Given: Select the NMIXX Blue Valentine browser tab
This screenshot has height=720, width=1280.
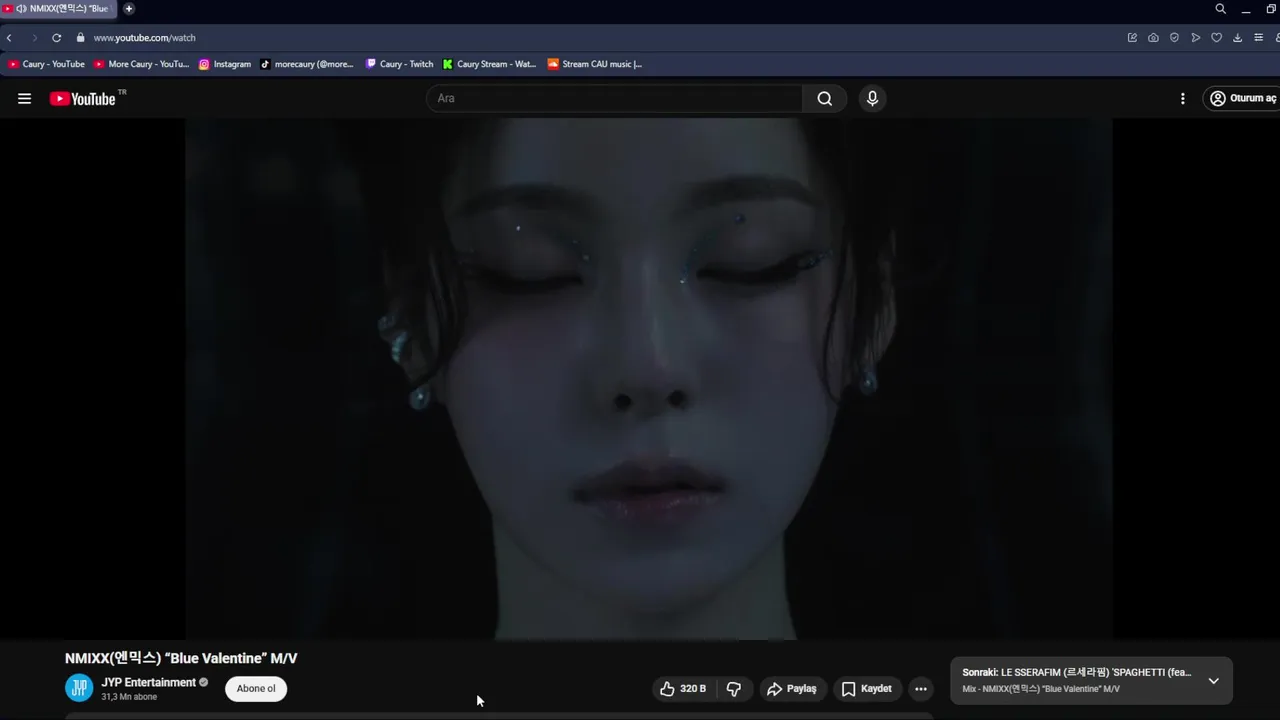Looking at the screenshot, I should [x=60, y=9].
